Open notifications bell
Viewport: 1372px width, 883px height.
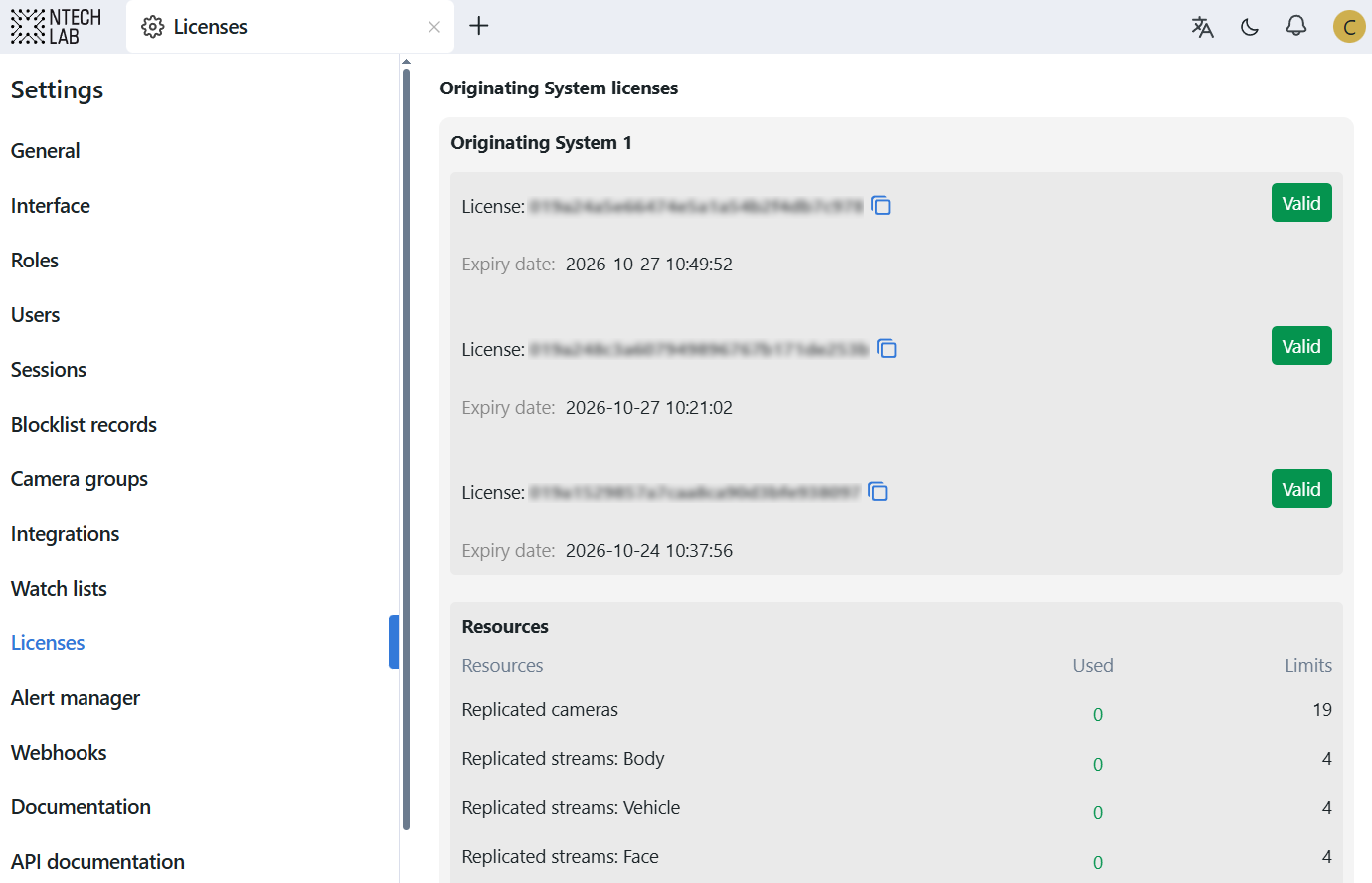[x=1296, y=26]
